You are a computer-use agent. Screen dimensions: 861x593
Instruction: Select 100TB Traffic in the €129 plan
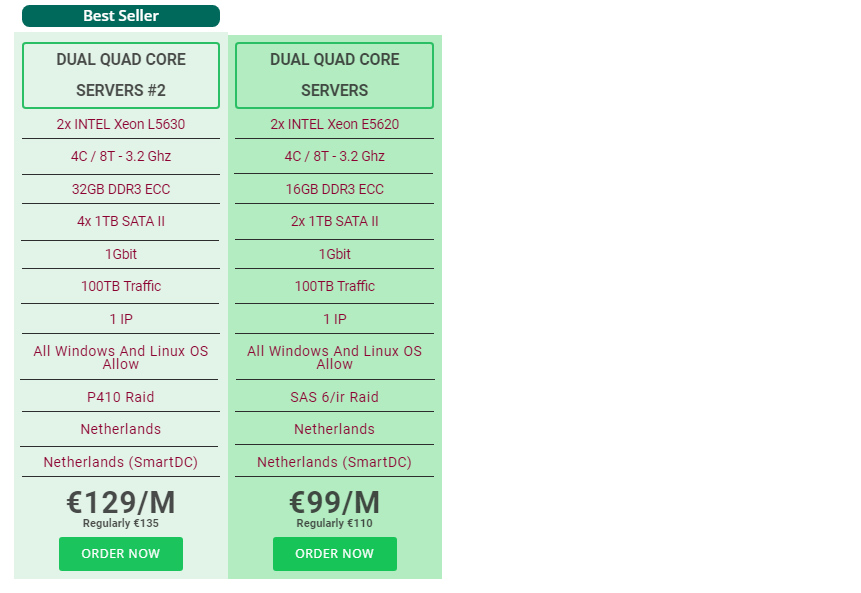click(120, 286)
